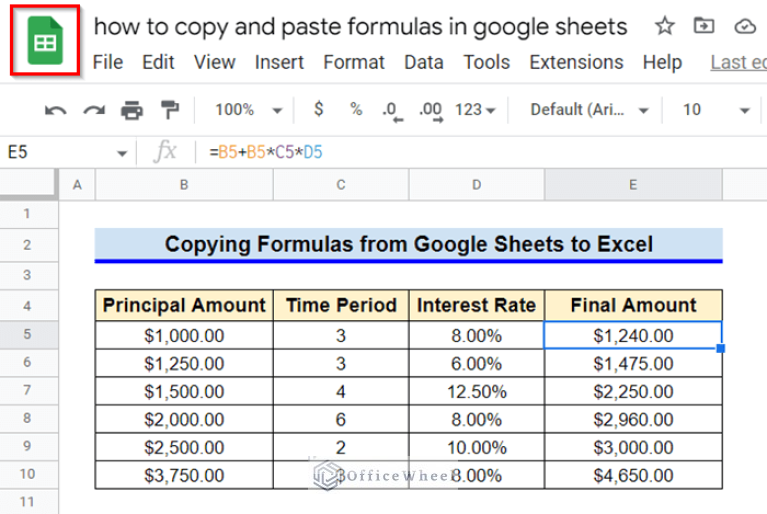Open the font size 10 dropdown

click(715, 109)
